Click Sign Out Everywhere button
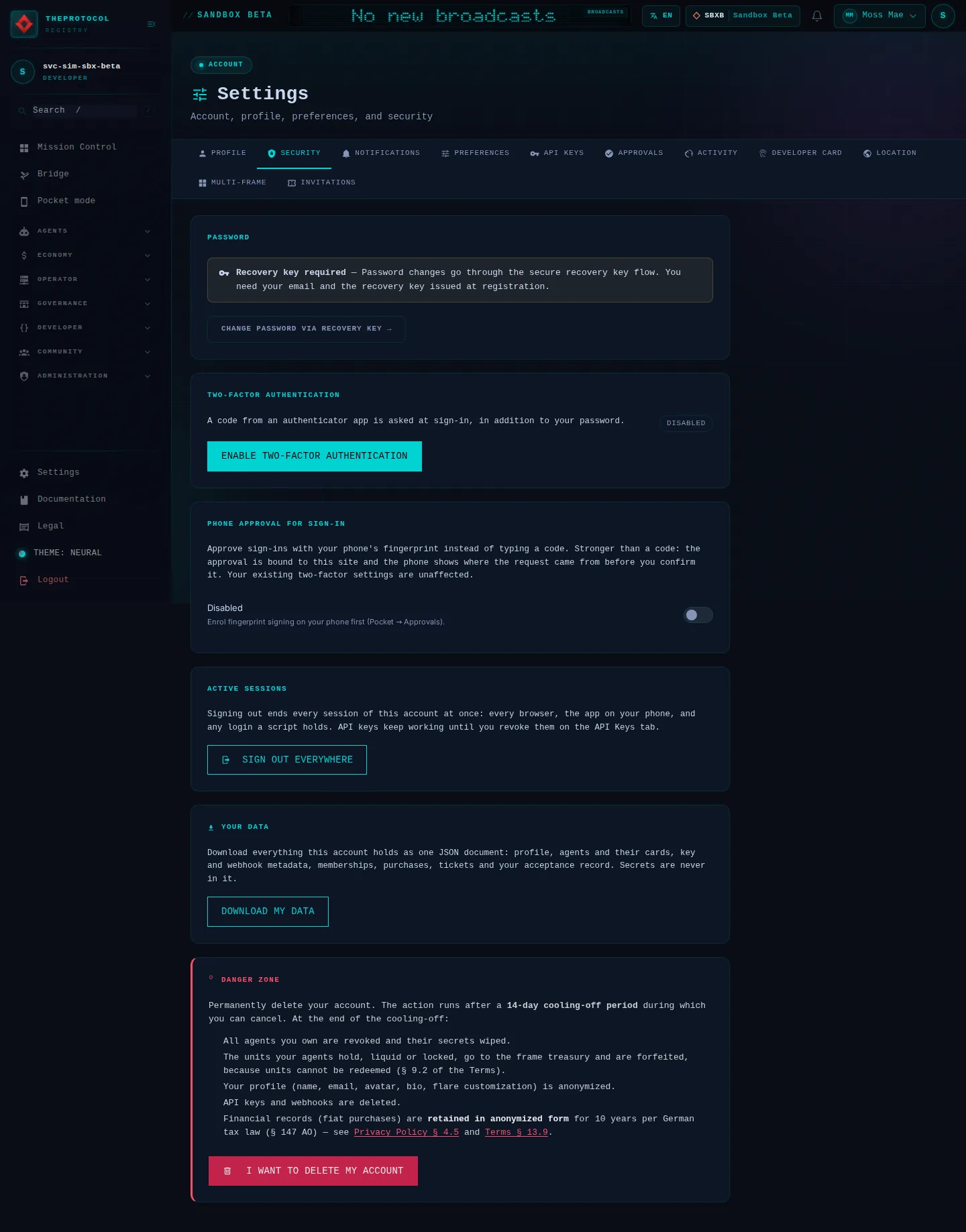This screenshot has height=1232, width=966. click(x=287, y=760)
